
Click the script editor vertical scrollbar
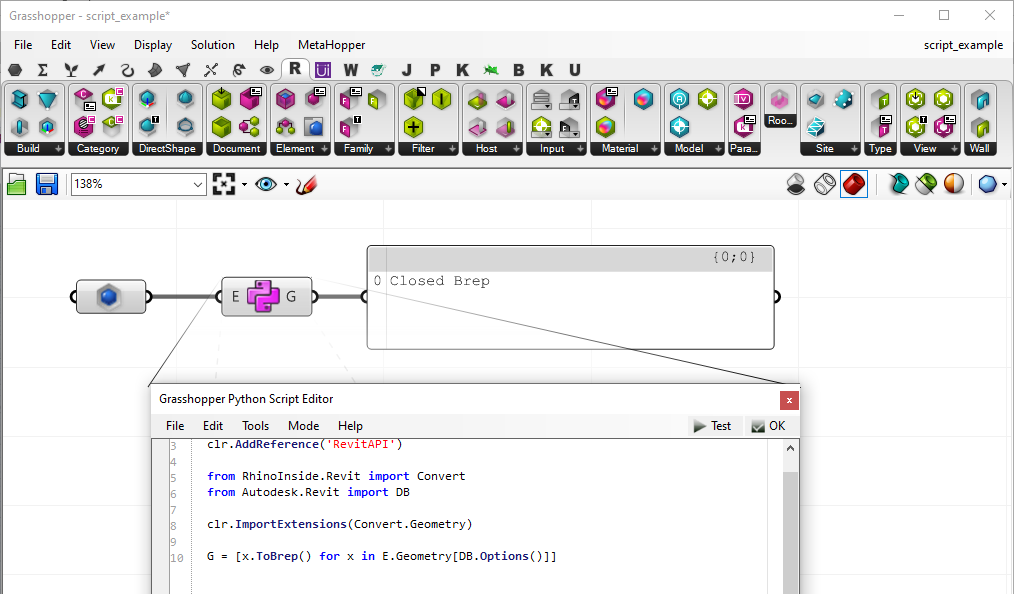(790, 520)
